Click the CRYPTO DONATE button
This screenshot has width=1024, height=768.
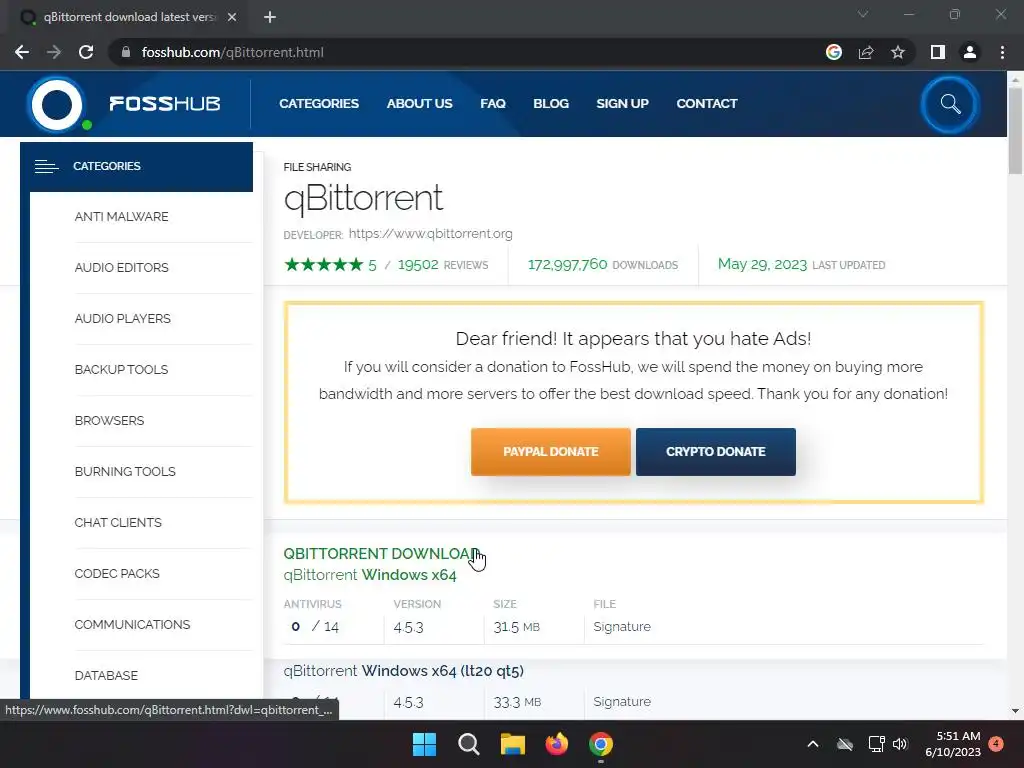coord(716,452)
